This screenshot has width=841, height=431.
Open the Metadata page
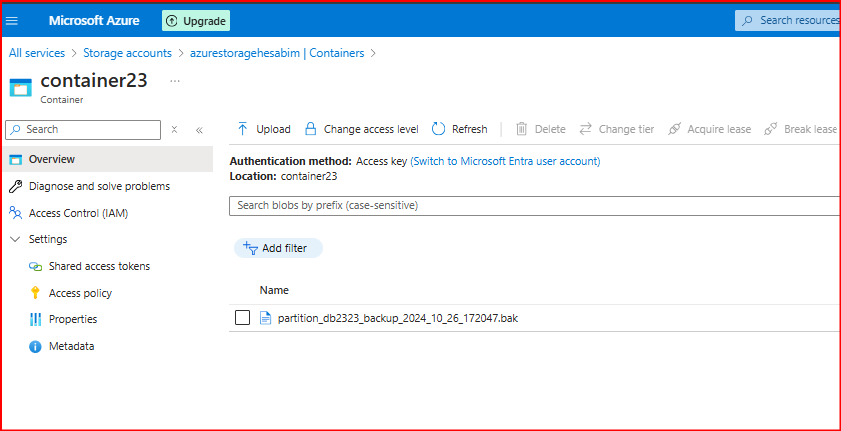pyautogui.click(x=71, y=346)
